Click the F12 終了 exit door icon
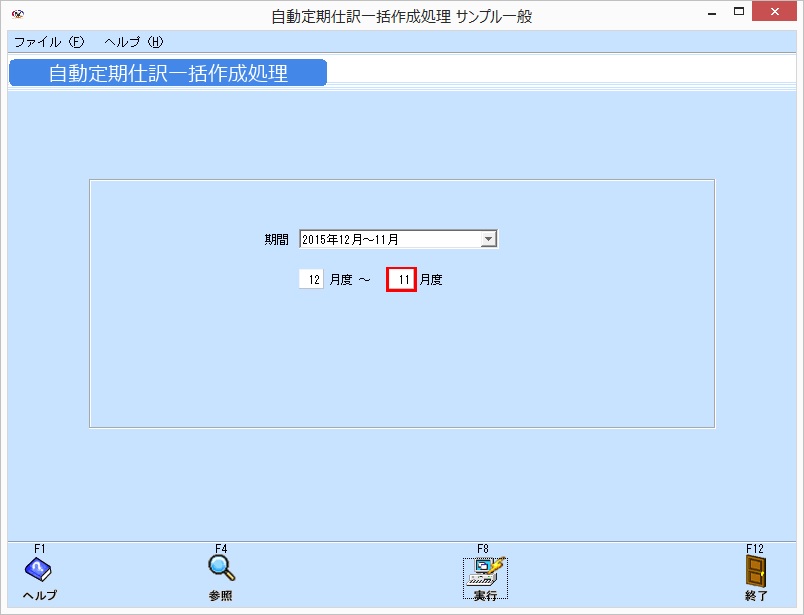804x615 pixels. point(757,570)
